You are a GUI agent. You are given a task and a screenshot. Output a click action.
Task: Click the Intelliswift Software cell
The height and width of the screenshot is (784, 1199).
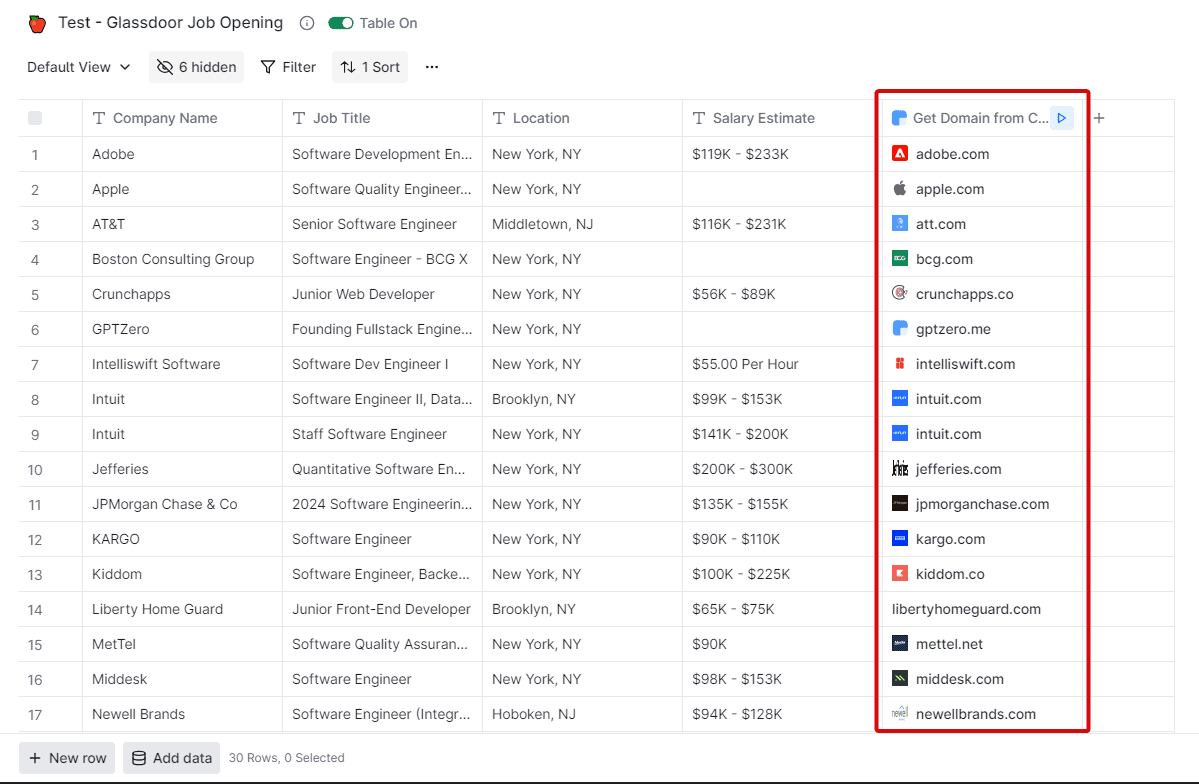point(183,365)
